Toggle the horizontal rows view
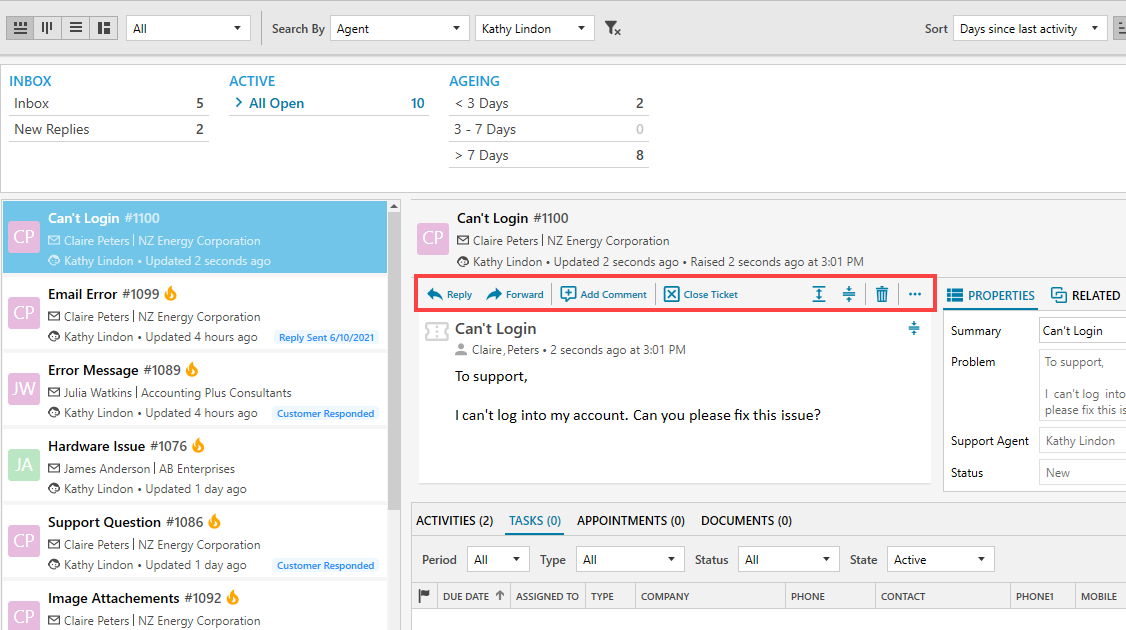 click(x=19, y=28)
